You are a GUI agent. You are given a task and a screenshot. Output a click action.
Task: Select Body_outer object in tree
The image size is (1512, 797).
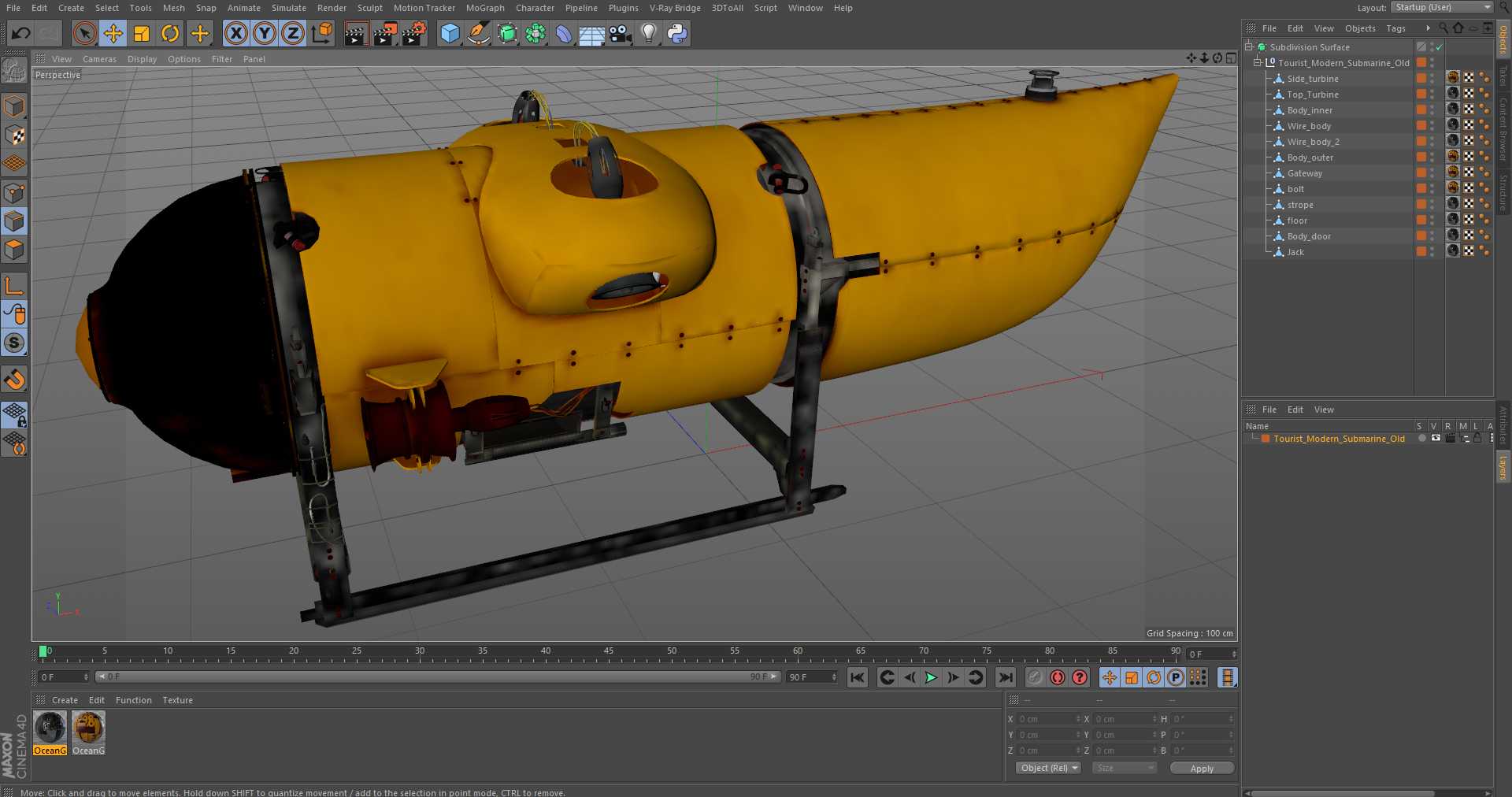(1310, 158)
